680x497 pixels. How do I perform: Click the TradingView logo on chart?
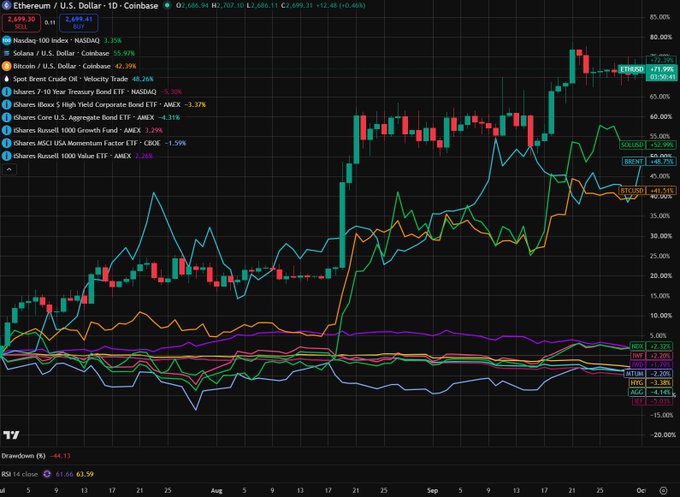pyautogui.click(x=11, y=435)
